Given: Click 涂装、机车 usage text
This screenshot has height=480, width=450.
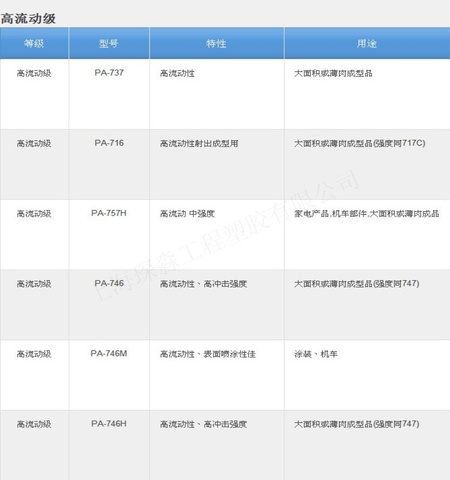Looking at the screenshot, I should click(x=316, y=354).
